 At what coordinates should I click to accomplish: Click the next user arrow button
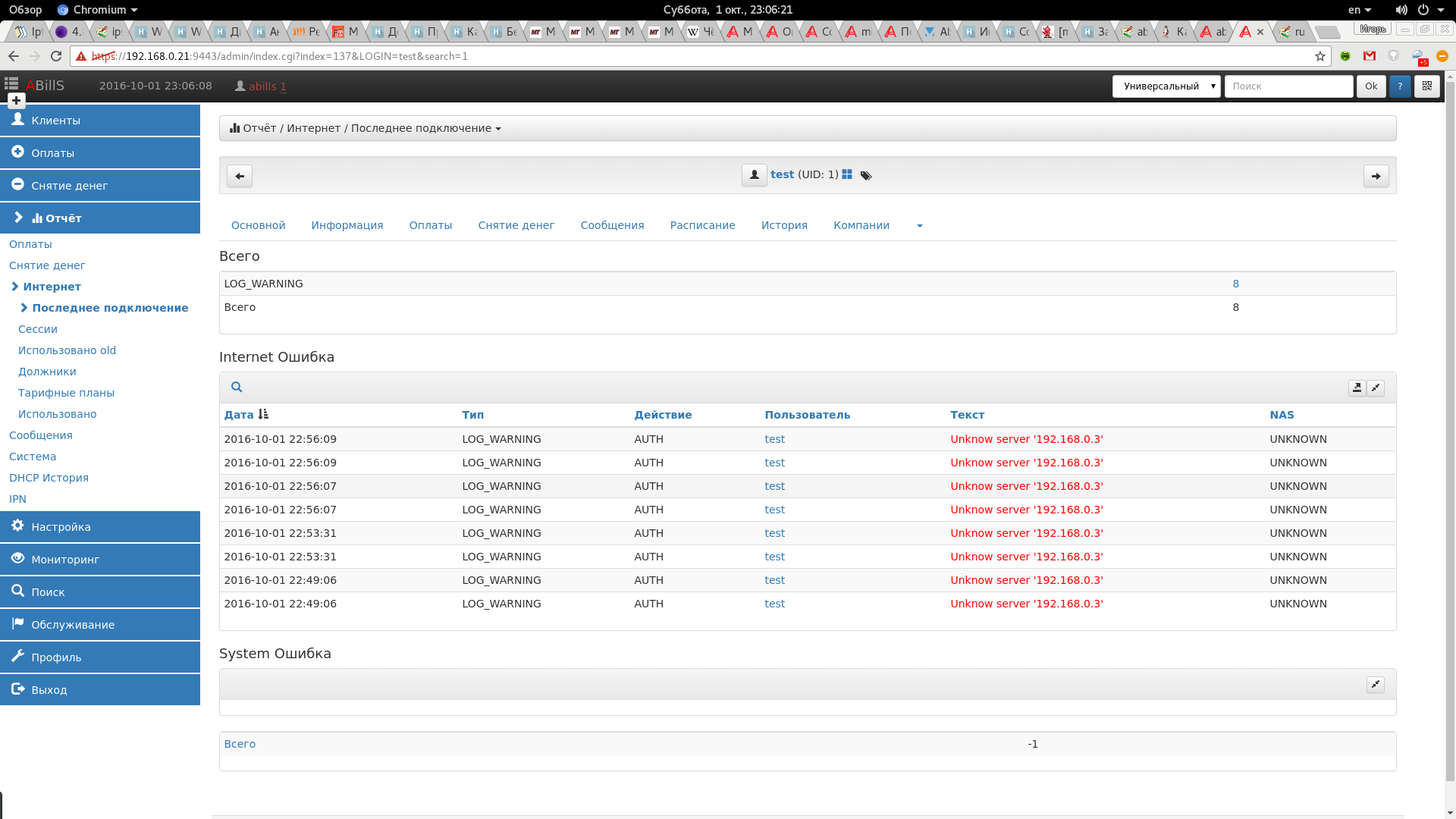pyautogui.click(x=1376, y=176)
